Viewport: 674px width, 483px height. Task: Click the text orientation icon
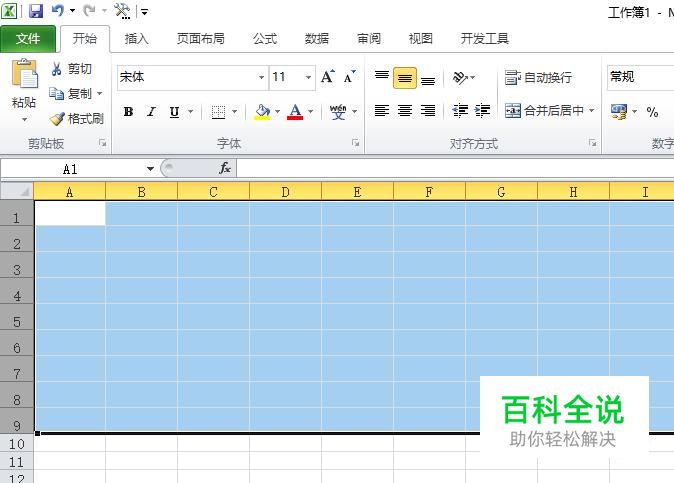460,78
